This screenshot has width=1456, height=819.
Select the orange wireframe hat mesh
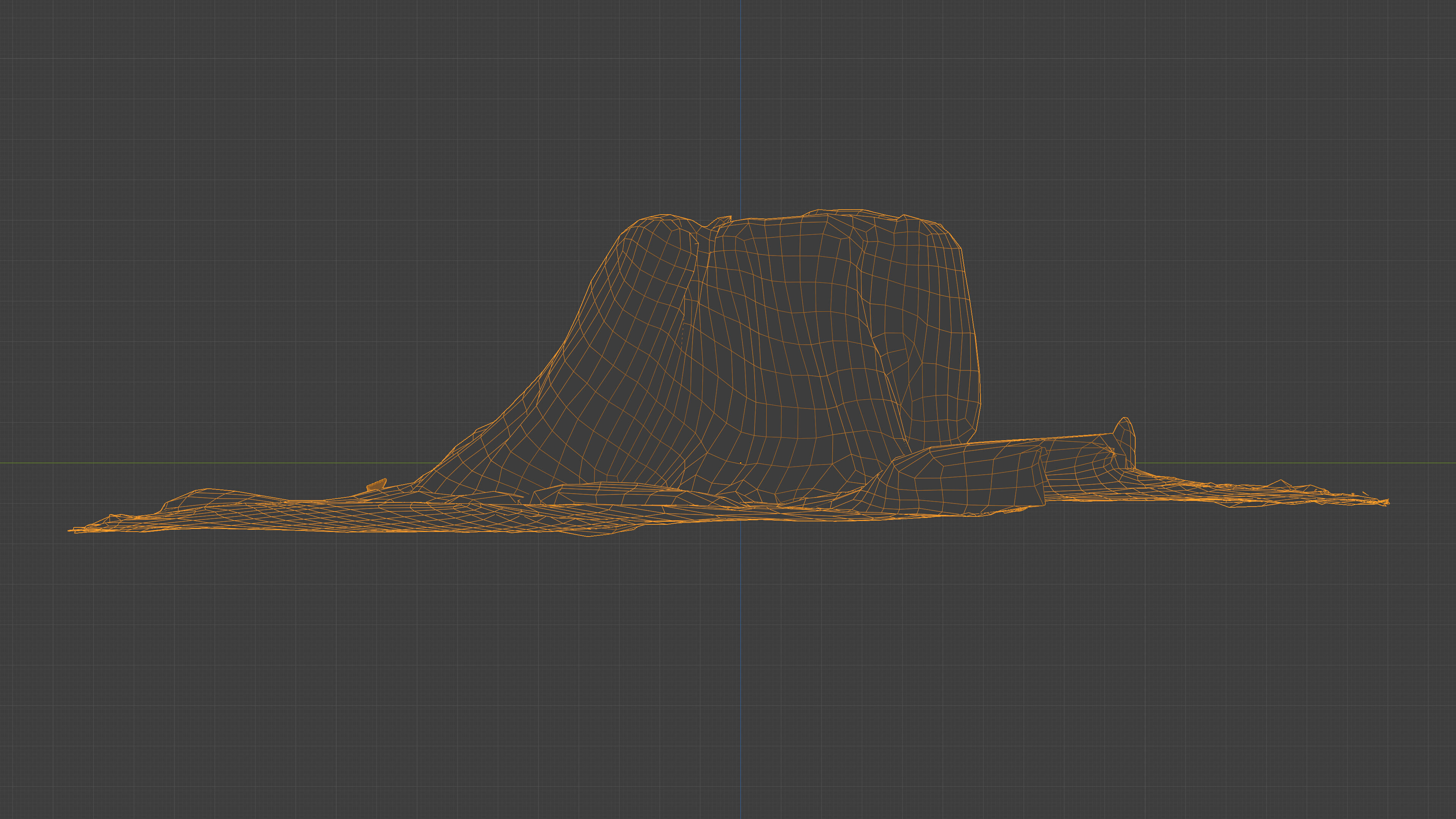729,372
